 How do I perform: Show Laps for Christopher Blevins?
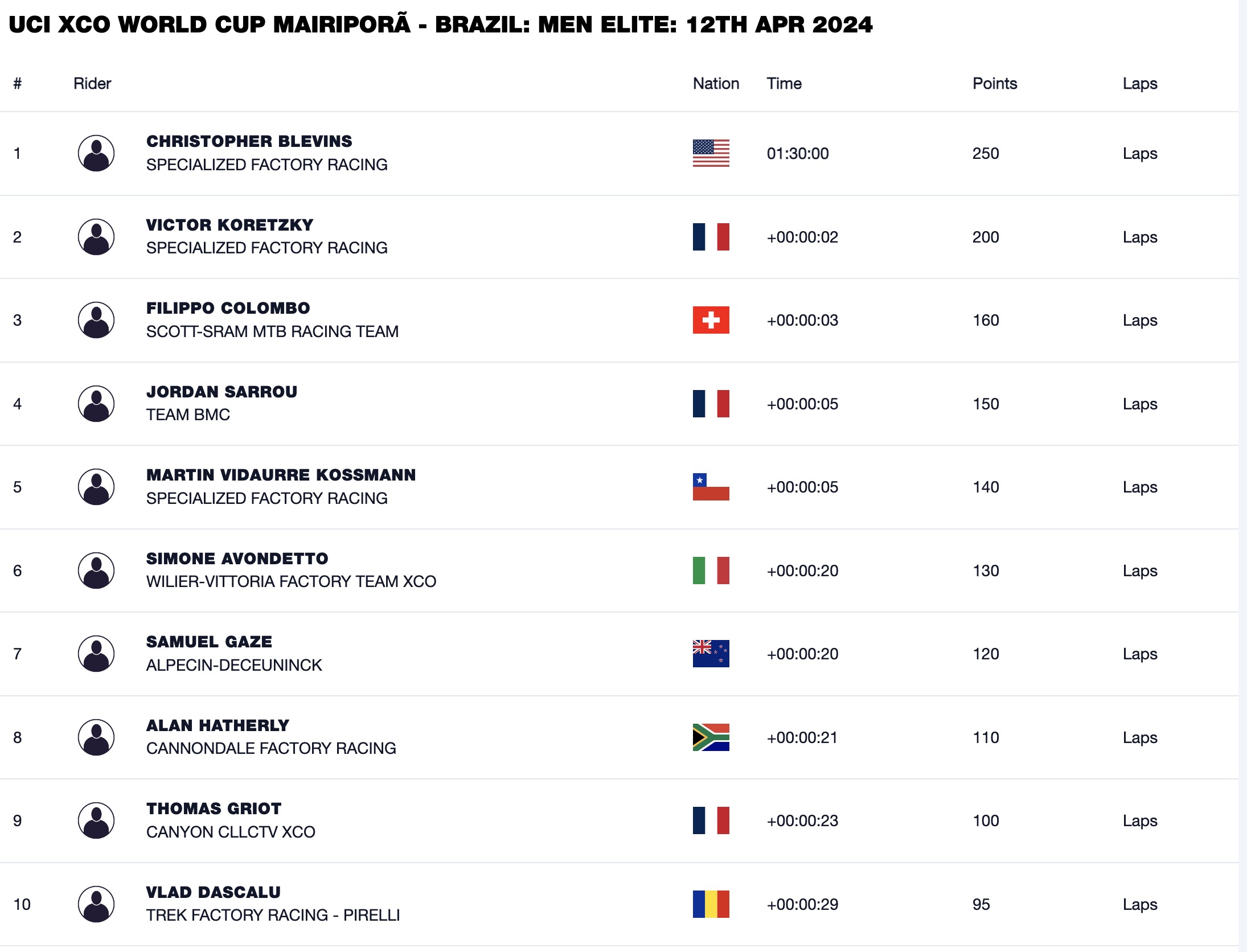click(x=1140, y=153)
